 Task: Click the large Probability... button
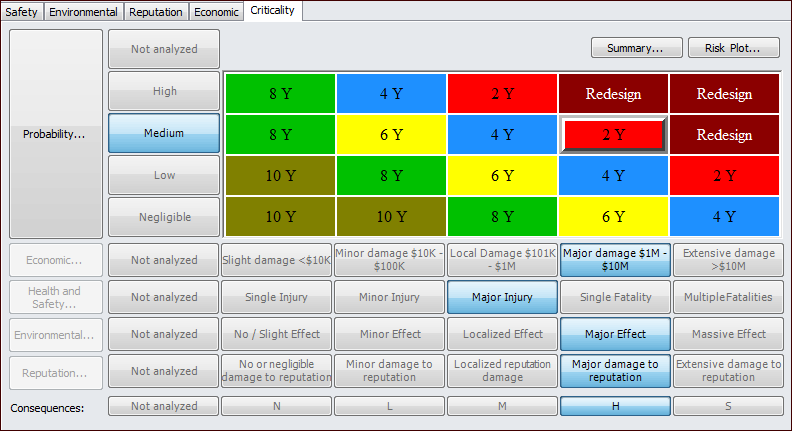click(55, 134)
